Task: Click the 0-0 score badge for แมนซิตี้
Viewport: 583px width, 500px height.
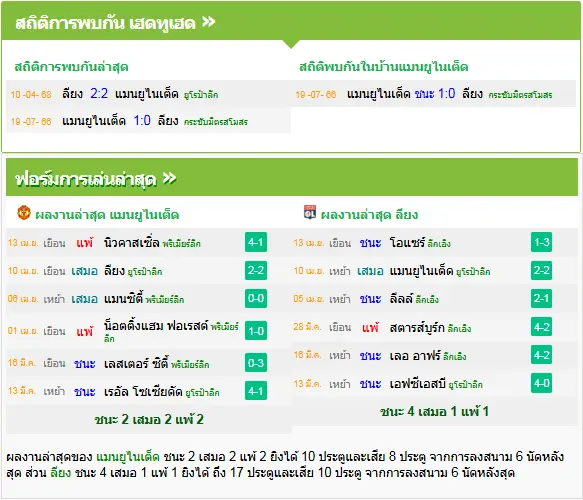Action: [x=256, y=298]
